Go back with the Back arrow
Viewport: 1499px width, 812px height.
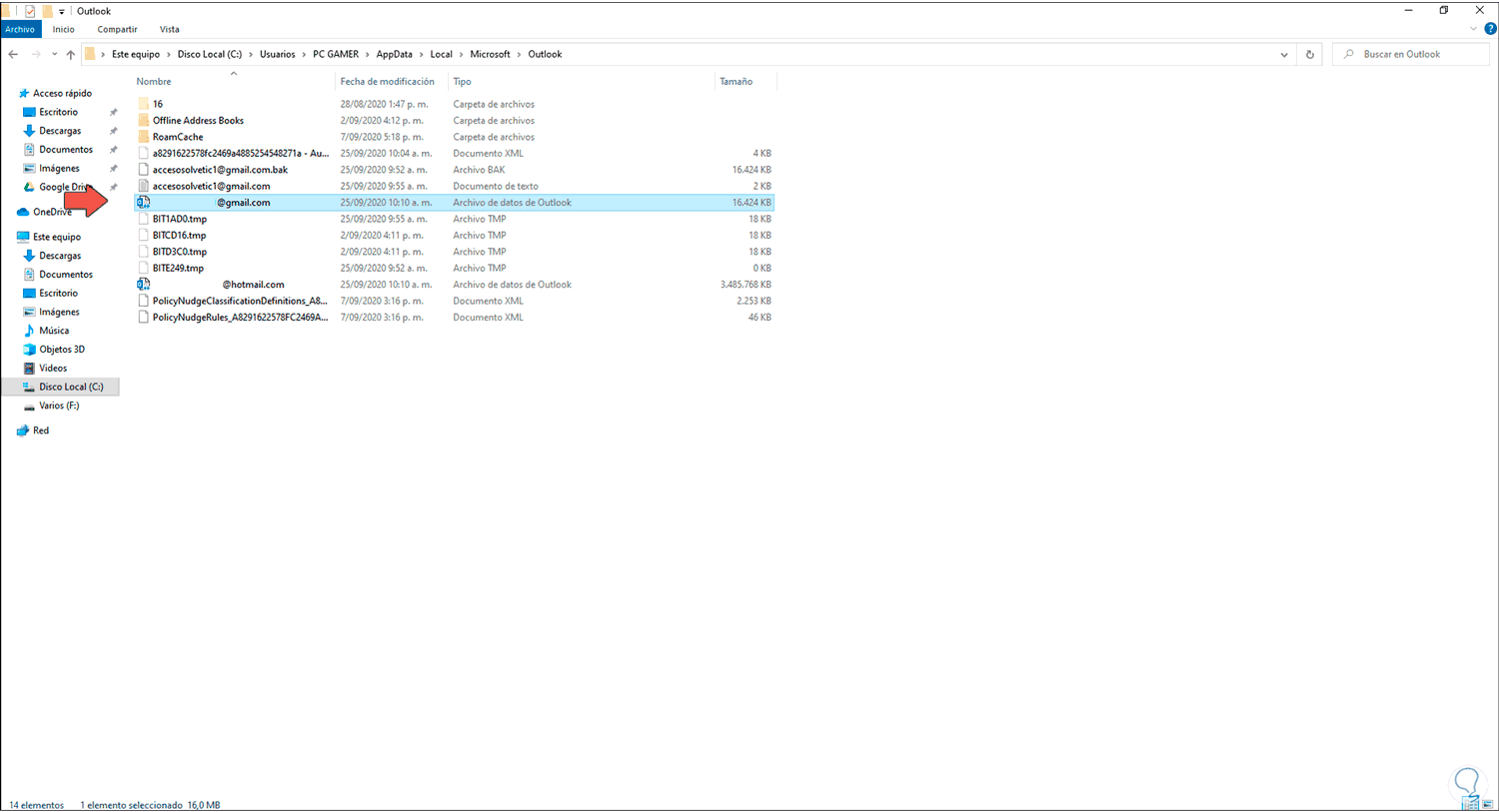(13, 54)
